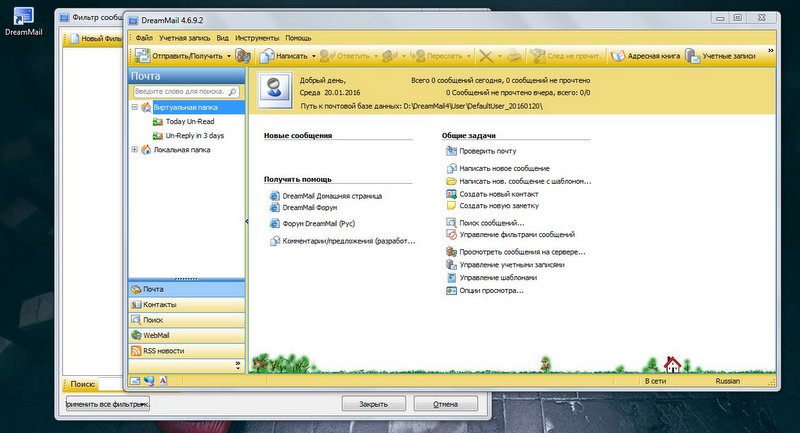Screen dimensions: 800x433
Task: Switch to Почта navigation tab
Action: [x=187, y=289]
